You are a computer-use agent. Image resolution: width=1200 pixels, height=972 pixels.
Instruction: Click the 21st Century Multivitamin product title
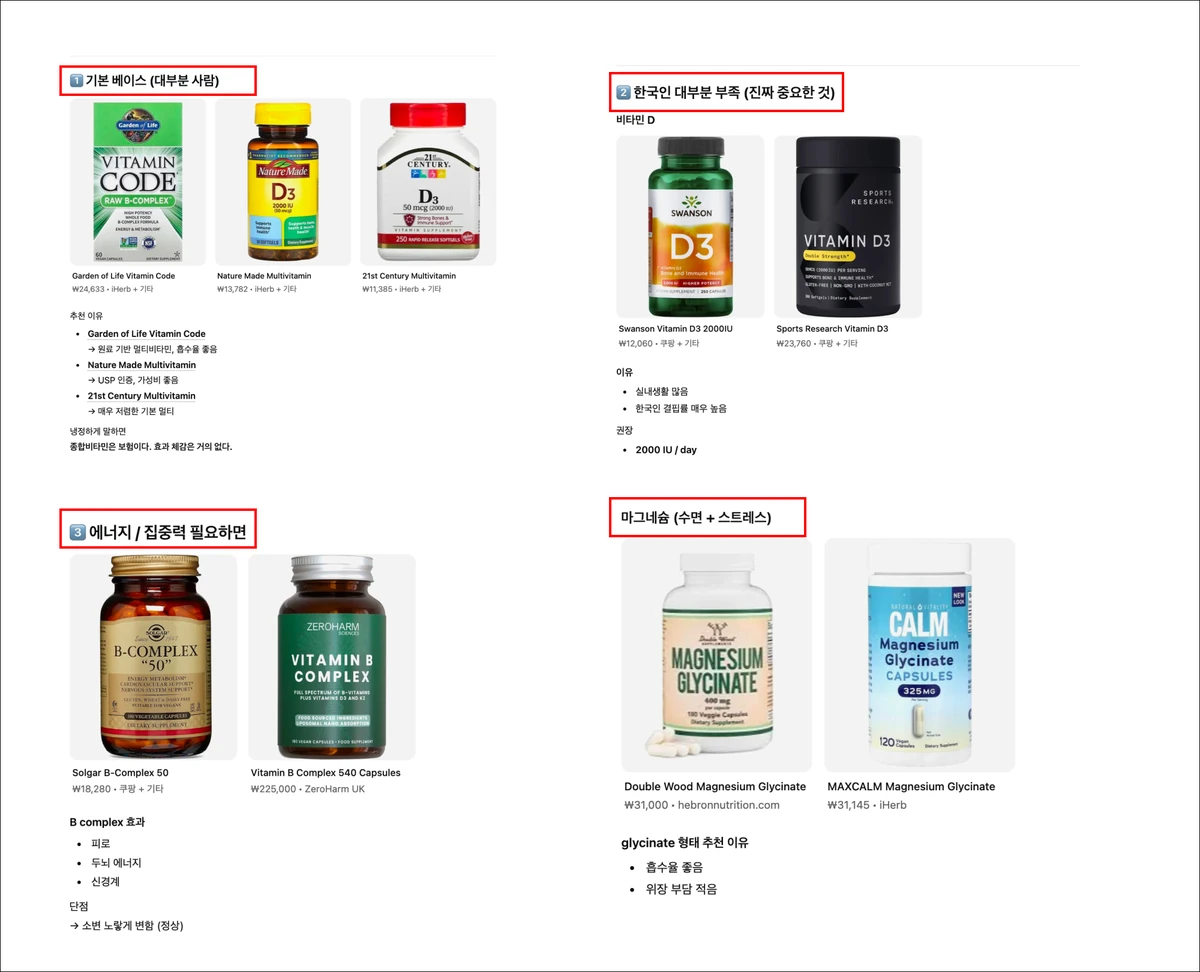[409, 276]
